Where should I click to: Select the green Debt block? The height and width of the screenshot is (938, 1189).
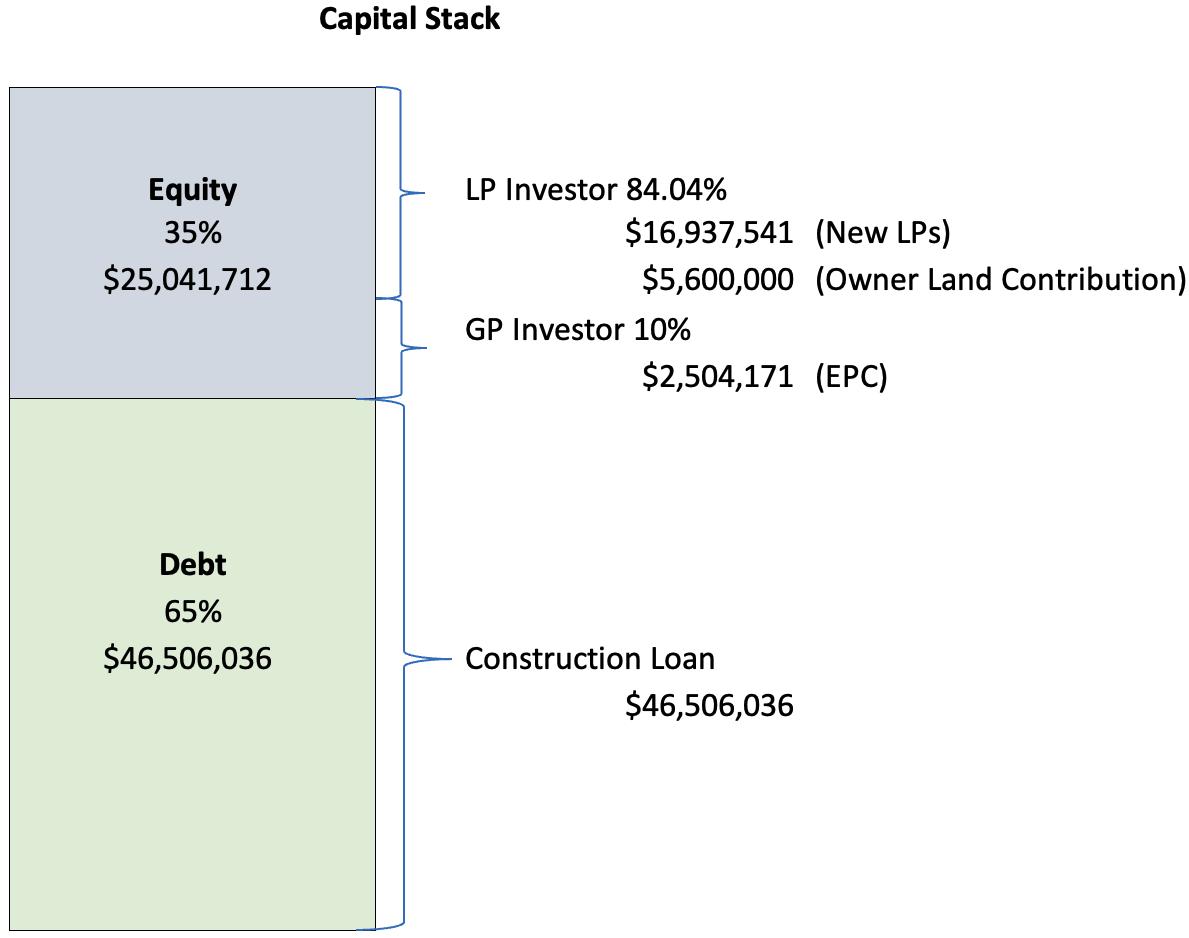pyautogui.click(x=193, y=664)
